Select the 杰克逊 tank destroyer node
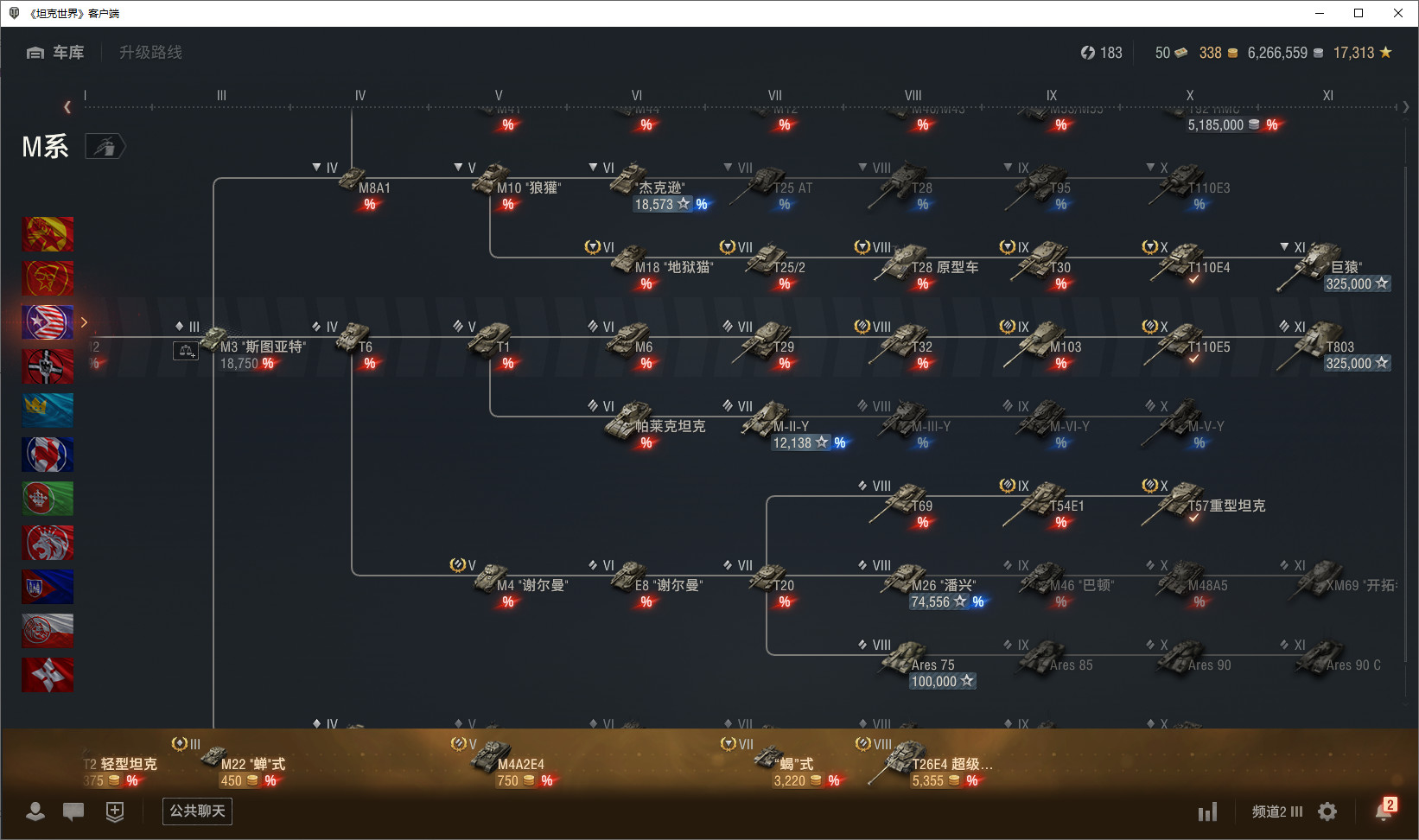The height and width of the screenshot is (840, 1419). (x=652, y=187)
